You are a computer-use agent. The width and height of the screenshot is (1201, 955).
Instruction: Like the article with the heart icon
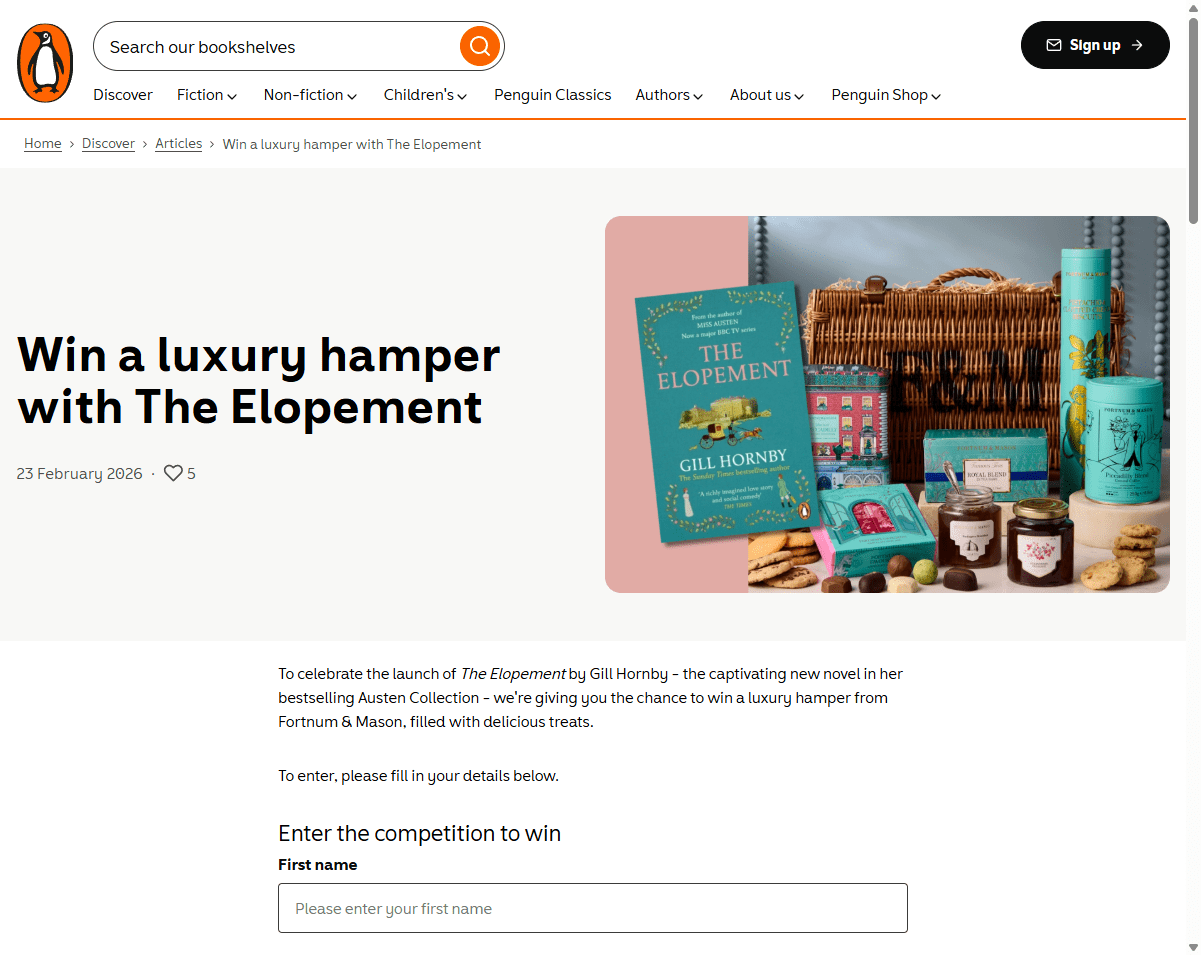pos(173,473)
